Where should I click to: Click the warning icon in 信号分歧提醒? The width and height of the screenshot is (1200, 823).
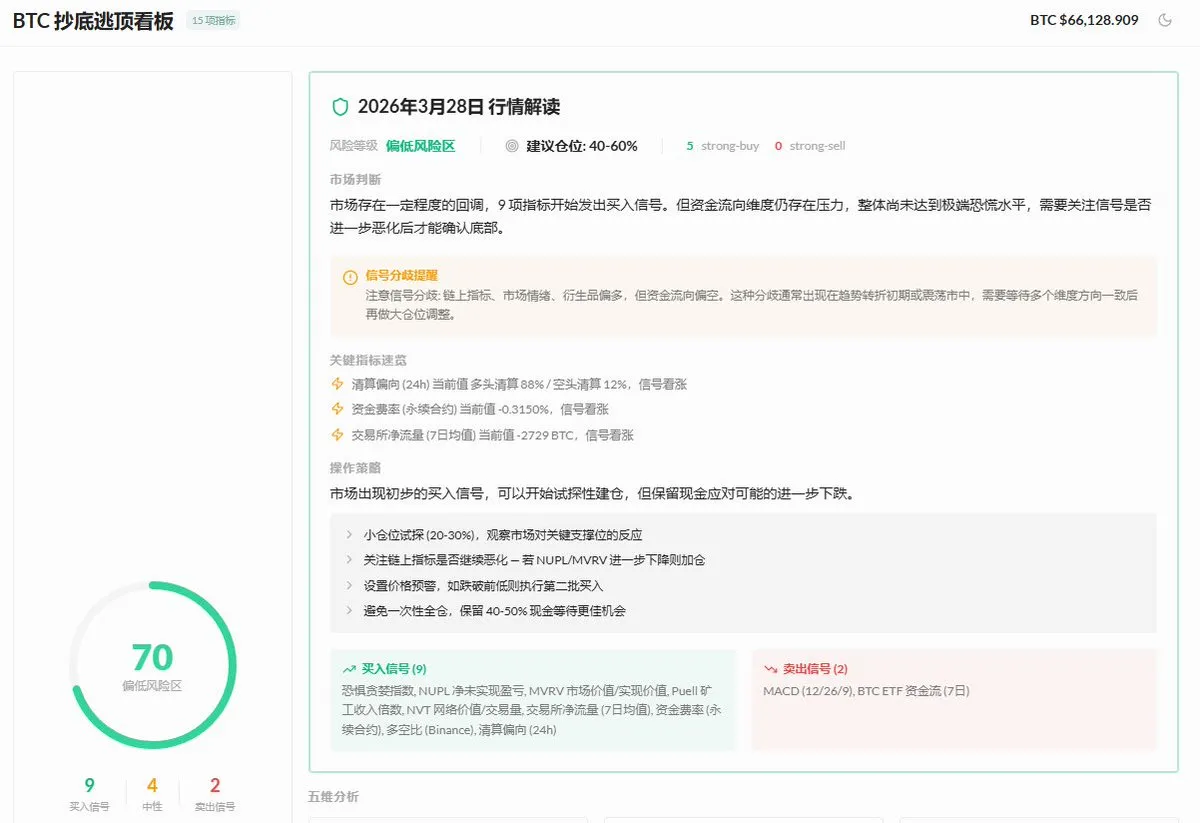[x=350, y=277]
